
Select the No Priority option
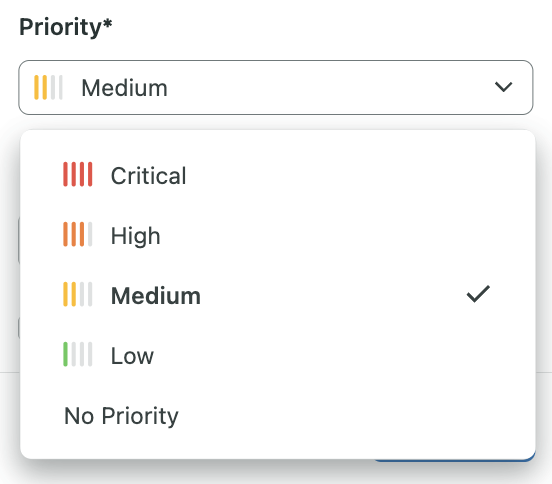tap(121, 416)
